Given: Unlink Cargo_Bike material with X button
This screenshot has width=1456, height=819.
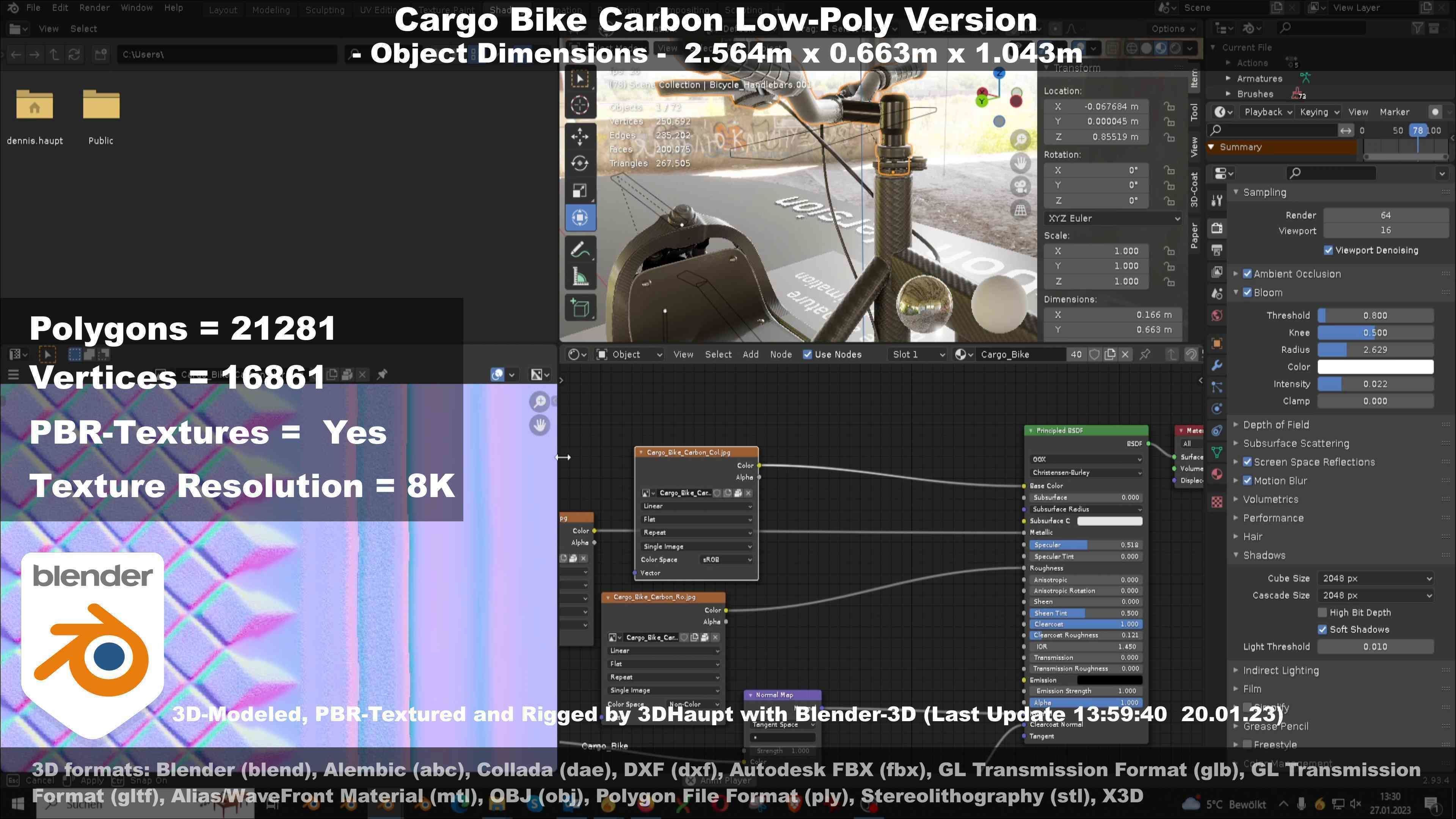Looking at the screenshot, I should click(x=1125, y=355).
